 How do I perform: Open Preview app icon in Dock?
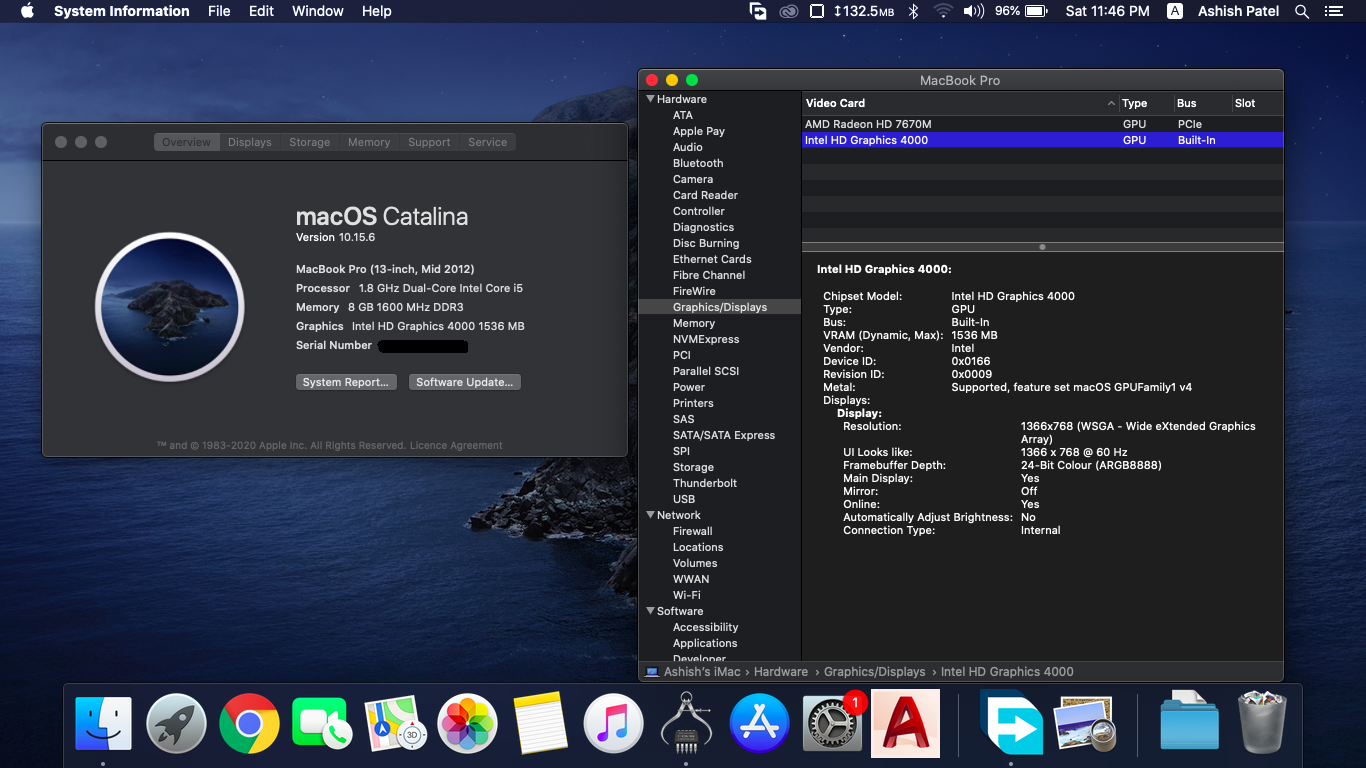(1084, 723)
